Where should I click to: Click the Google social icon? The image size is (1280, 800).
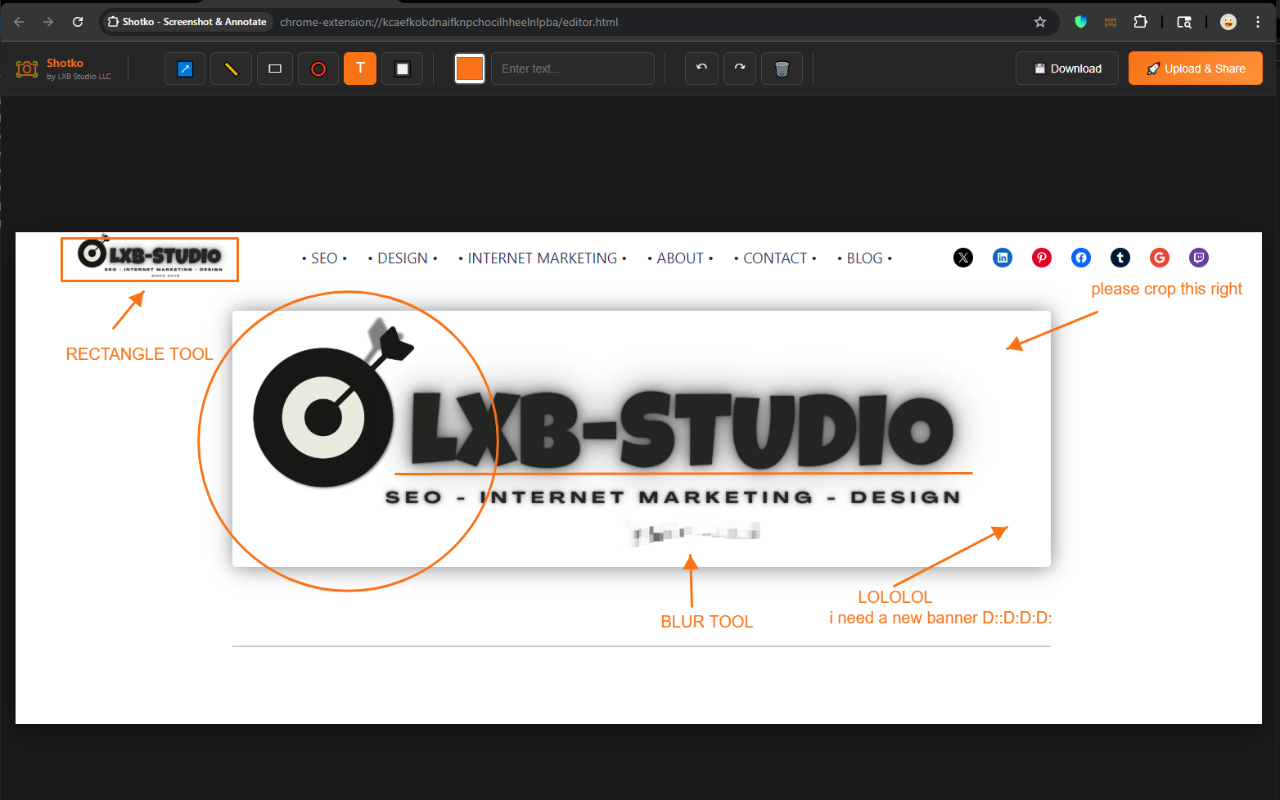pyautogui.click(x=1159, y=258)
